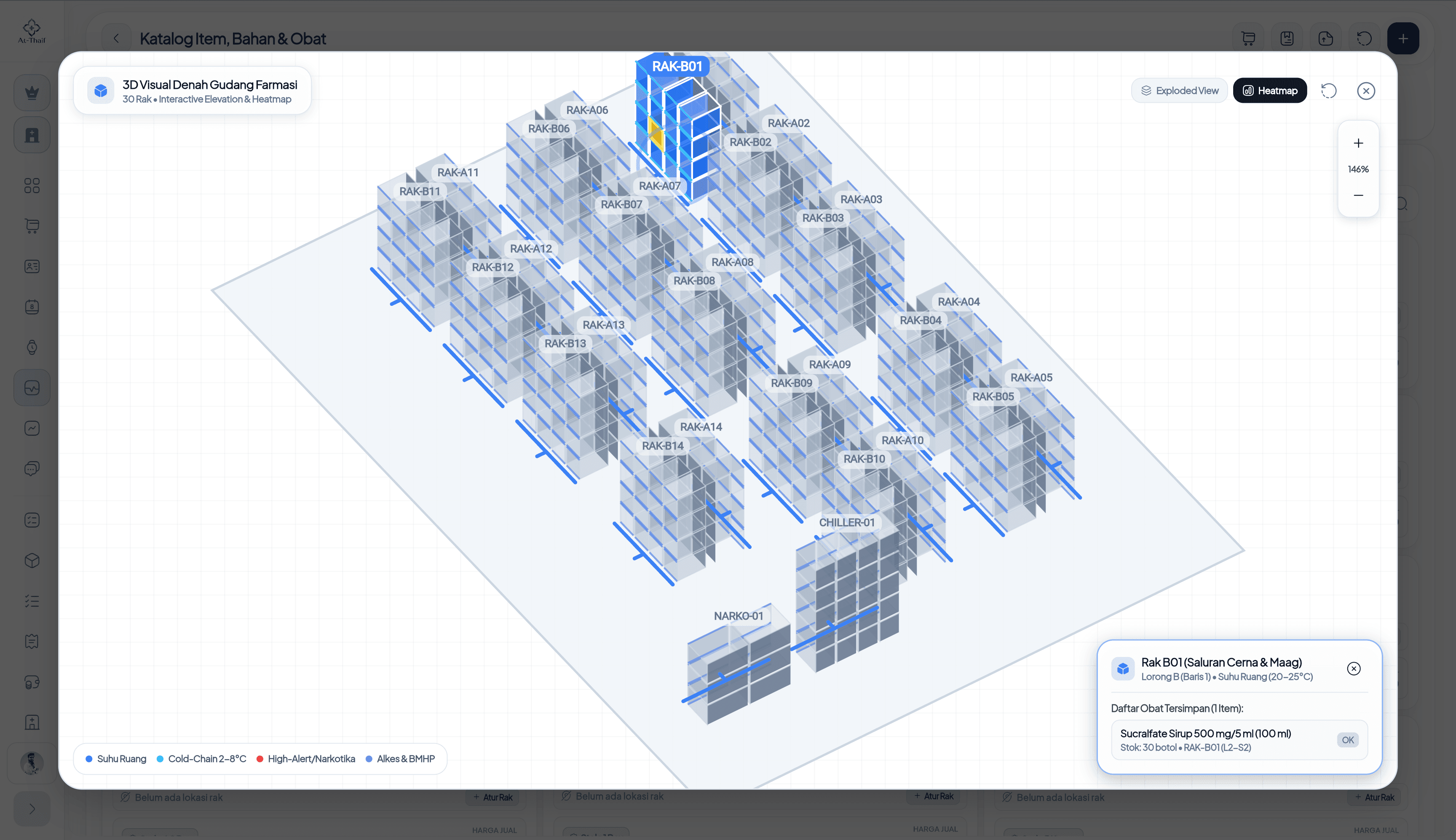The width and height of the screenshot is (1456, 840).
Task: Open the package box icon in sidebar
Action: click(x=32, y=560)
